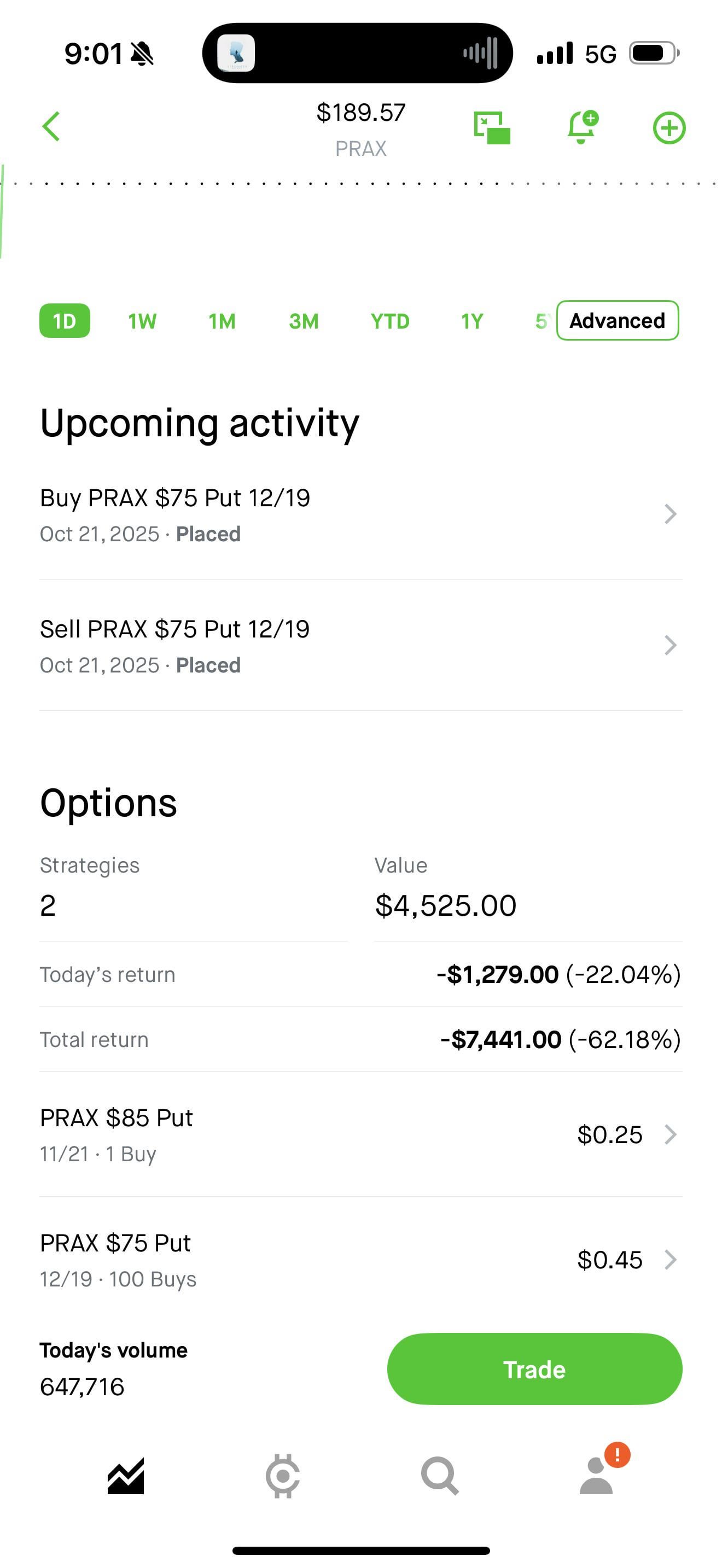Open the PRAX $75 Put 12/19 position

click(x=360, y=1260)
